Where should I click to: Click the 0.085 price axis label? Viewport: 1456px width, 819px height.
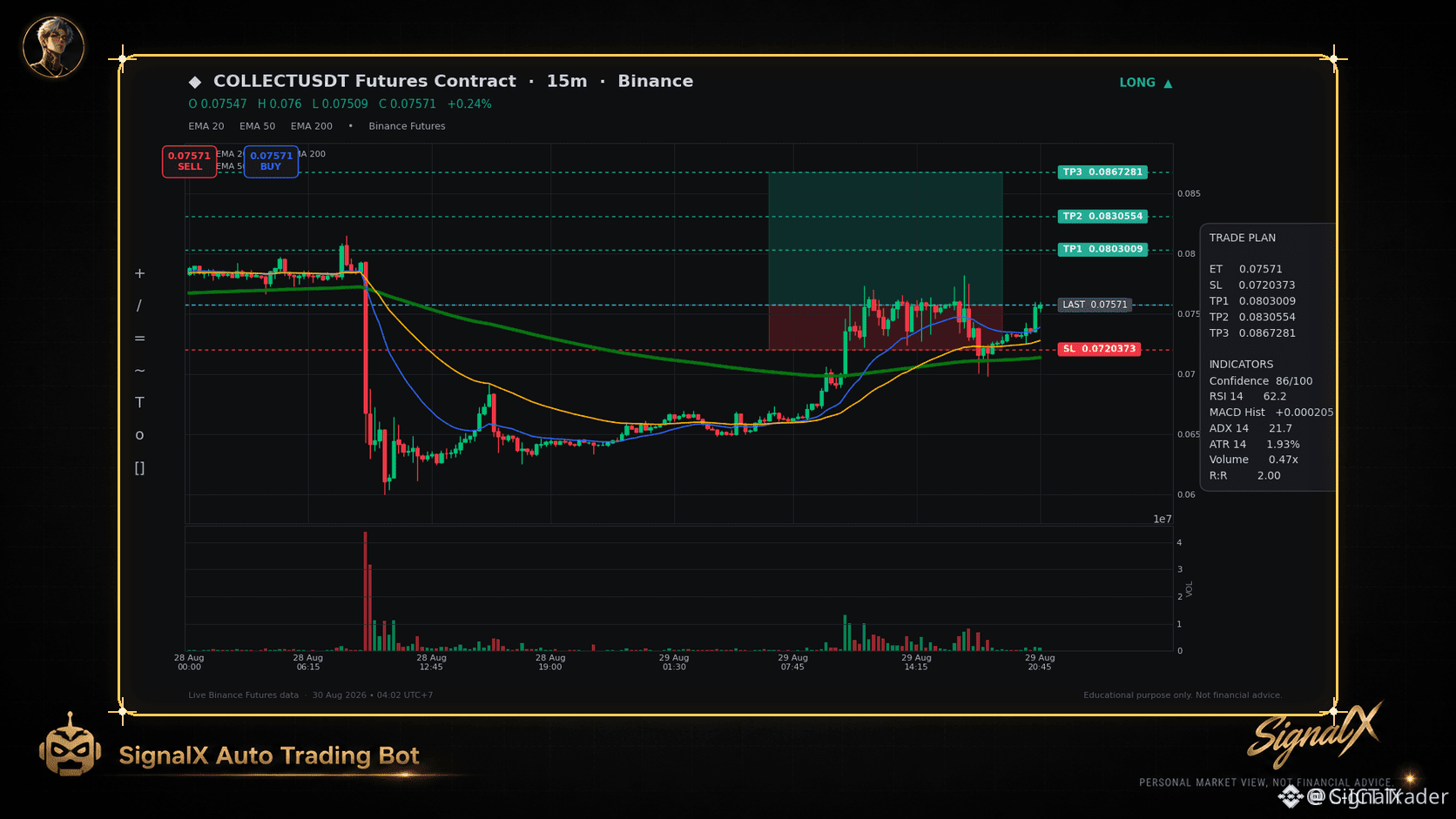coord(1189,194)
